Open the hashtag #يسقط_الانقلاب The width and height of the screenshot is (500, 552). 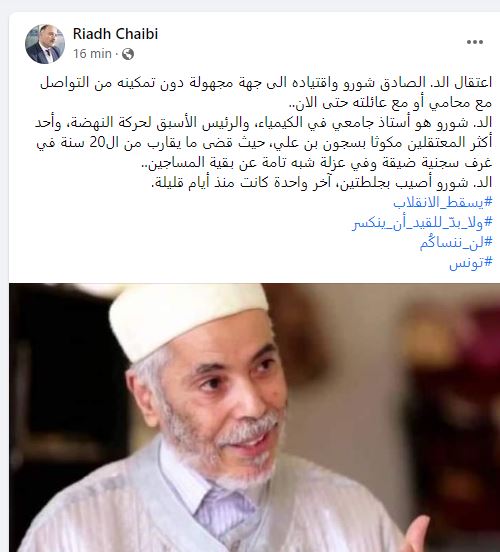coord(442,202)
